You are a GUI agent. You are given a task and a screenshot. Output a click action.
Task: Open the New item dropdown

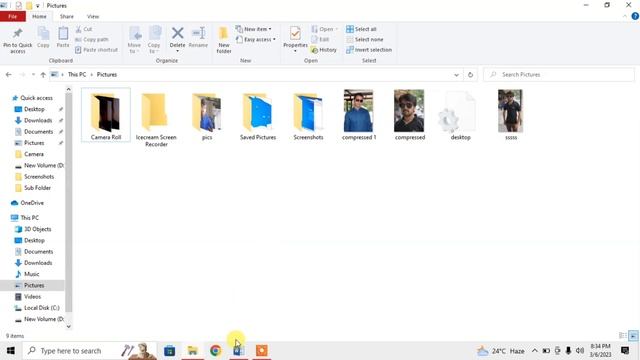coord(253,29)
